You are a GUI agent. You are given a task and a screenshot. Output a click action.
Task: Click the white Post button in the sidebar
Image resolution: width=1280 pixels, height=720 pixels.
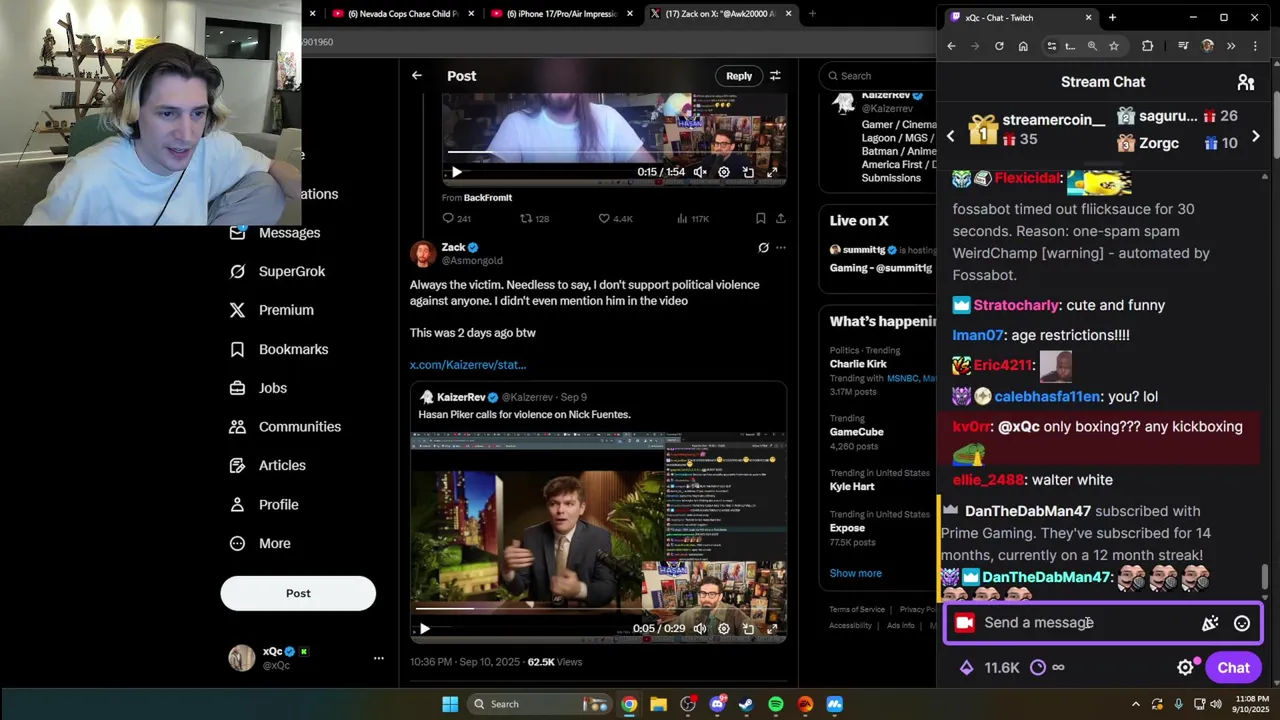(x=298, y=593)
